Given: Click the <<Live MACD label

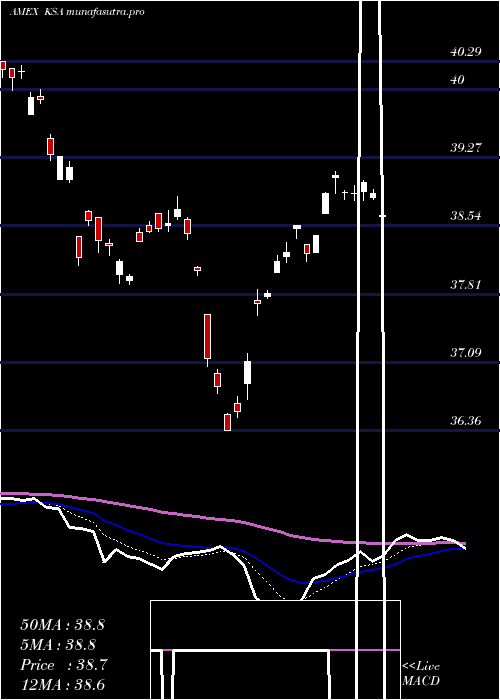Looking at the screenshot, I should [421, 674].
